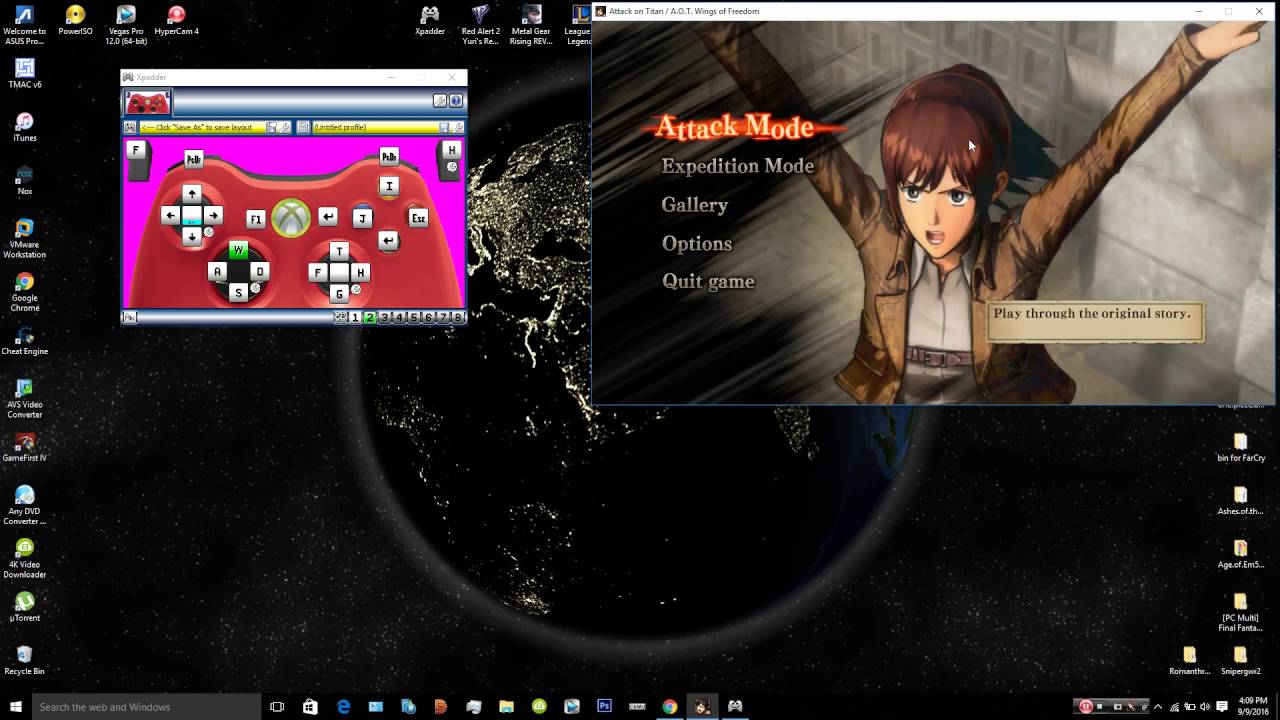Open HyperCam 4 desktop icon
The image size is (1280, 720).
click(176, 20)
